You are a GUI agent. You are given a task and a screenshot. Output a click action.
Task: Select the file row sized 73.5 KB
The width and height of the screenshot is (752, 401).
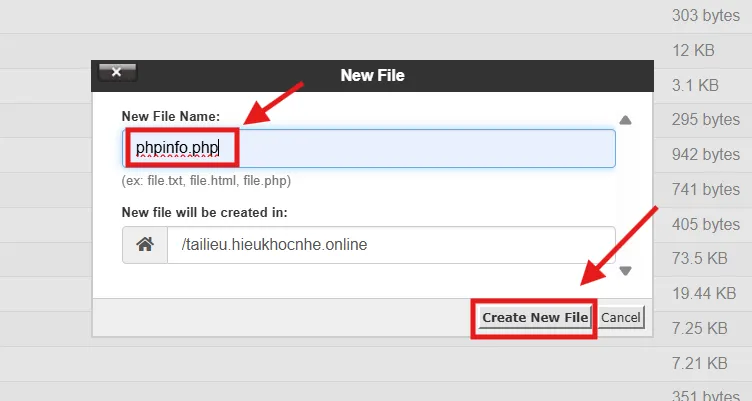point(705,258)
